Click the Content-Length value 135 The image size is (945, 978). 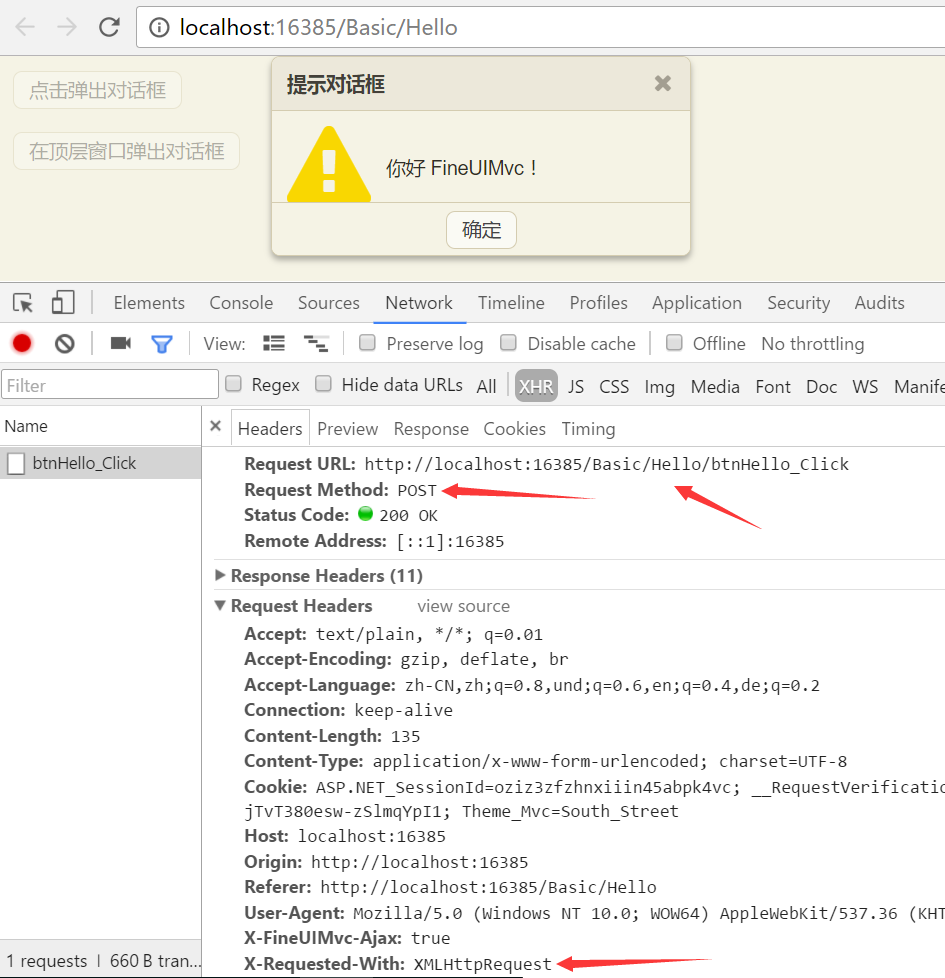coord(405,736)
